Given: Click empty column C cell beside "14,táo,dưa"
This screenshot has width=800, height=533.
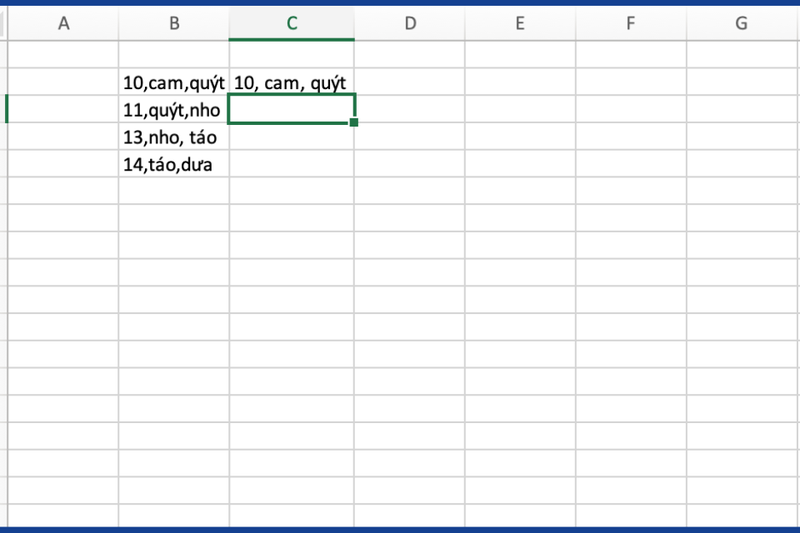Looking at the screenshot, I should click(292, 164).
